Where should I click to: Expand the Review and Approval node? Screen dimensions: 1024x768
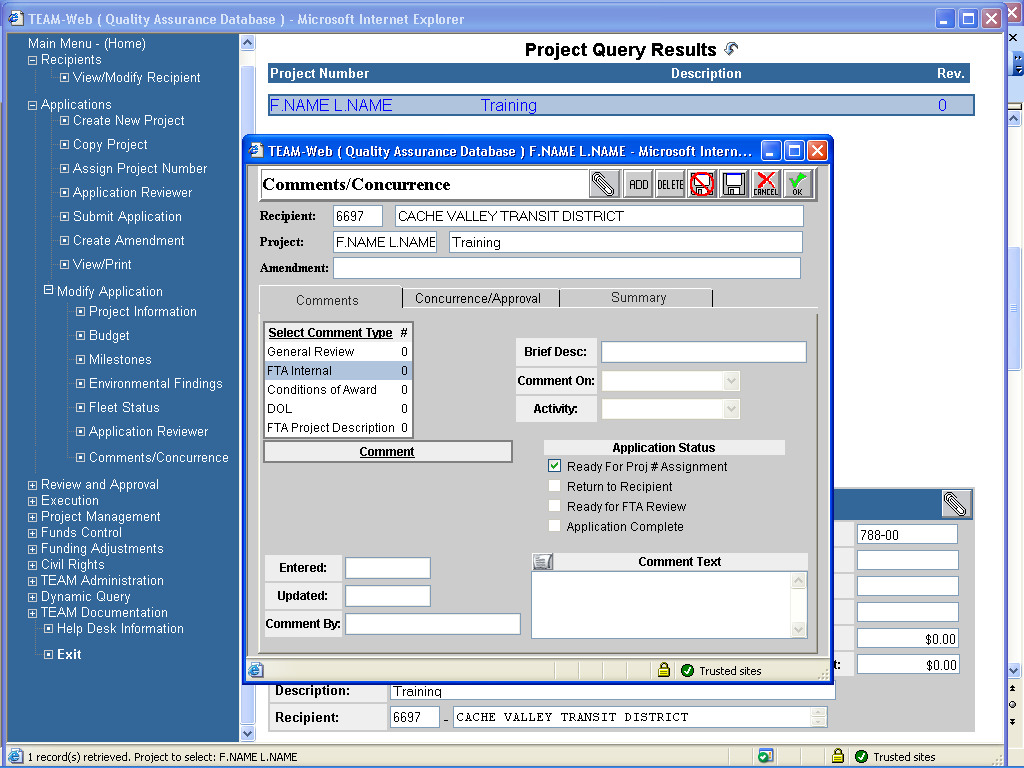tap(32, 485)
